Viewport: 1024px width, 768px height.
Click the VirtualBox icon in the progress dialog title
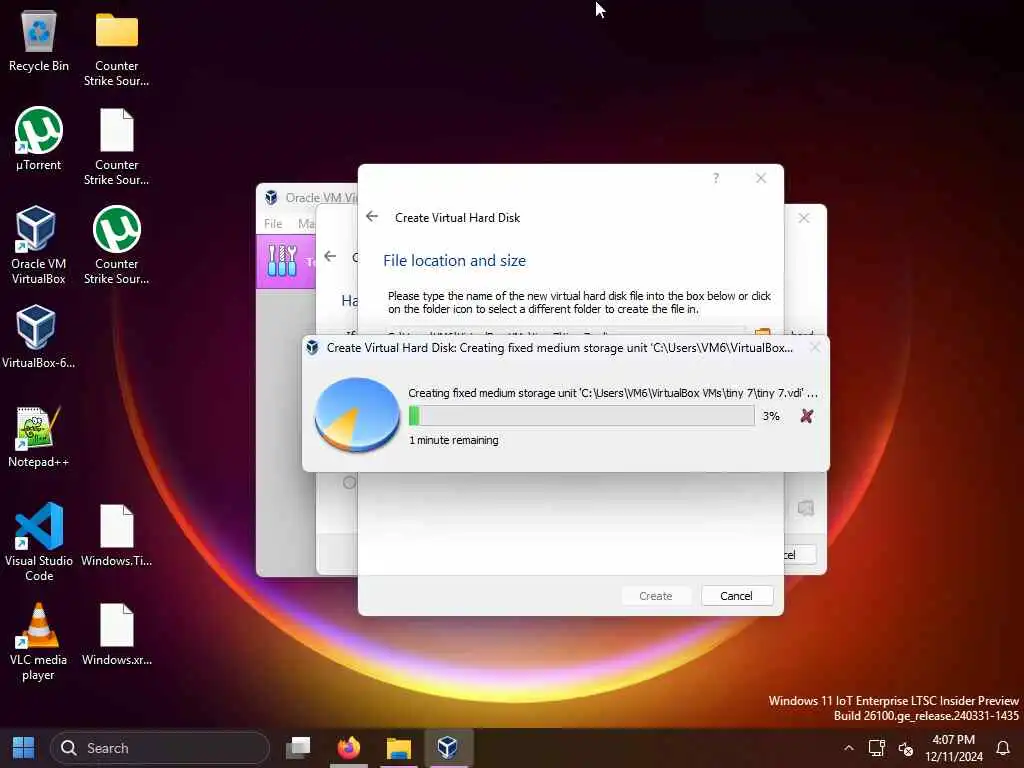click(312, 347)
